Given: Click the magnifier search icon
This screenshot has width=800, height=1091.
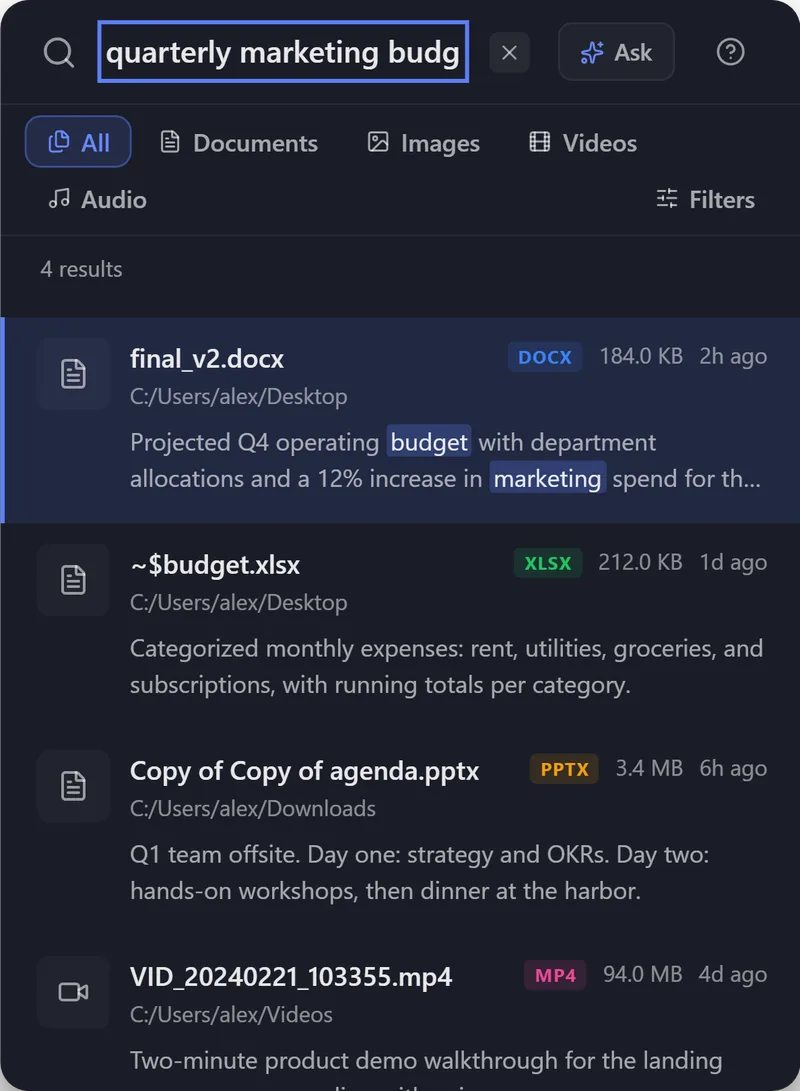Looking at the screenshot, I should pyautogui.click(x=58, y=52).
